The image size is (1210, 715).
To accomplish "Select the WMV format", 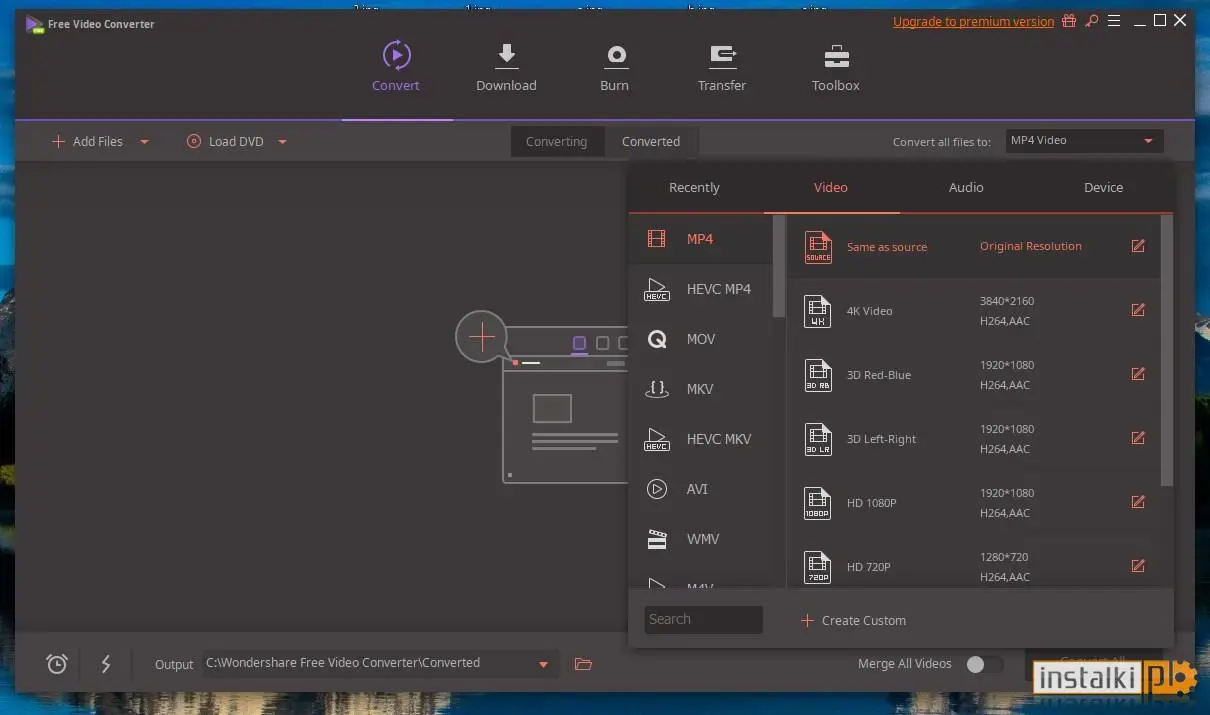I will 700,539.
